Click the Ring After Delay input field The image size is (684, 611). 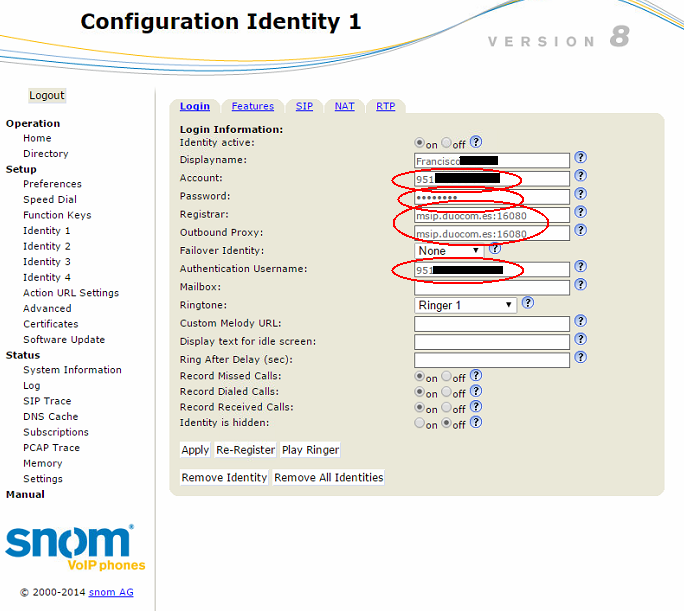pos(491,360)
